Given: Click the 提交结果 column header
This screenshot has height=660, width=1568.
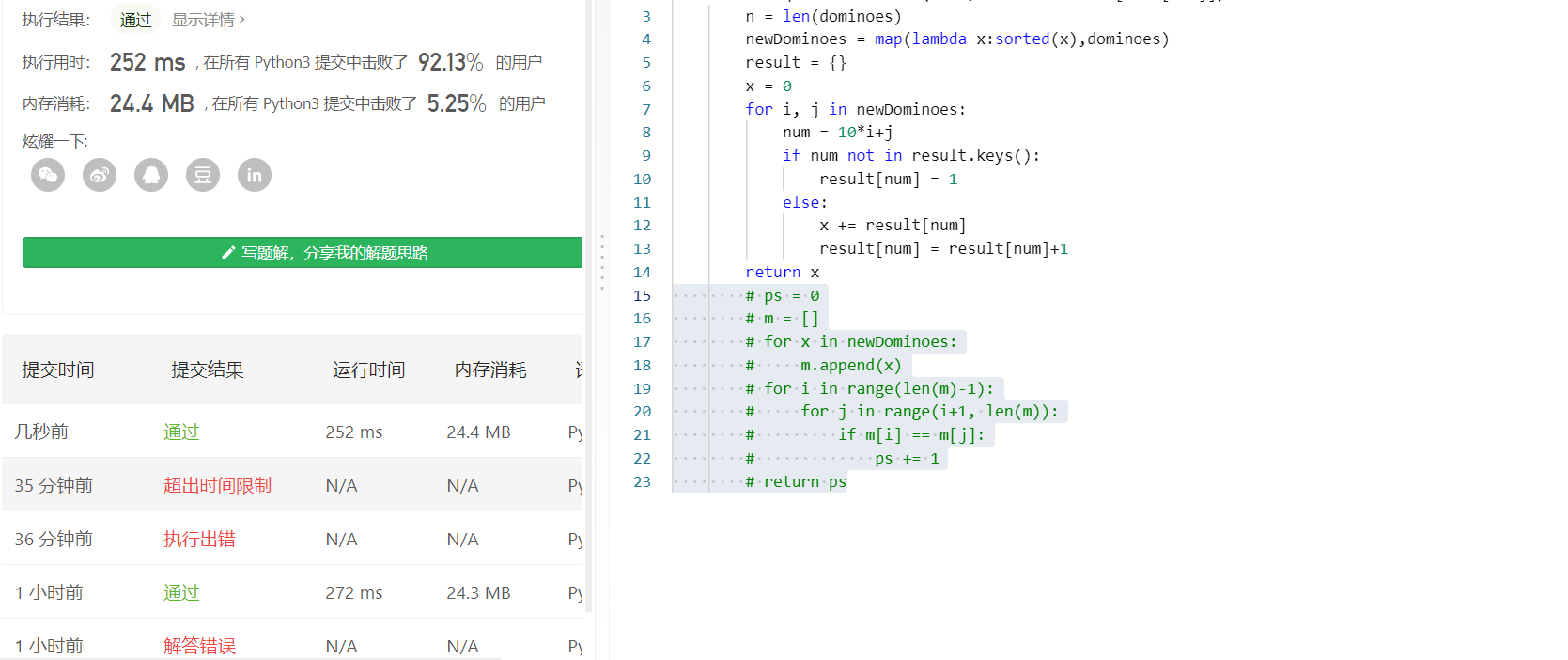Looking at the screenshot, I should tap(208, 369).
